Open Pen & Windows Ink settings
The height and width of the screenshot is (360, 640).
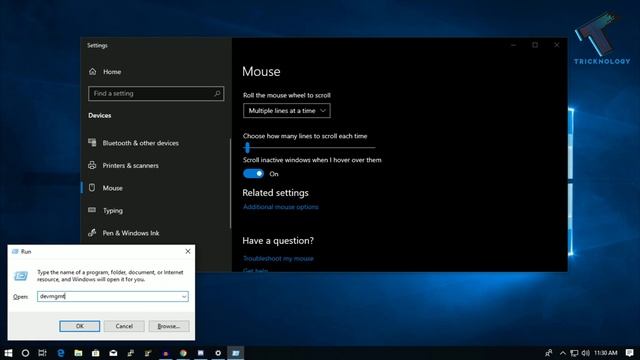point(131,233)
